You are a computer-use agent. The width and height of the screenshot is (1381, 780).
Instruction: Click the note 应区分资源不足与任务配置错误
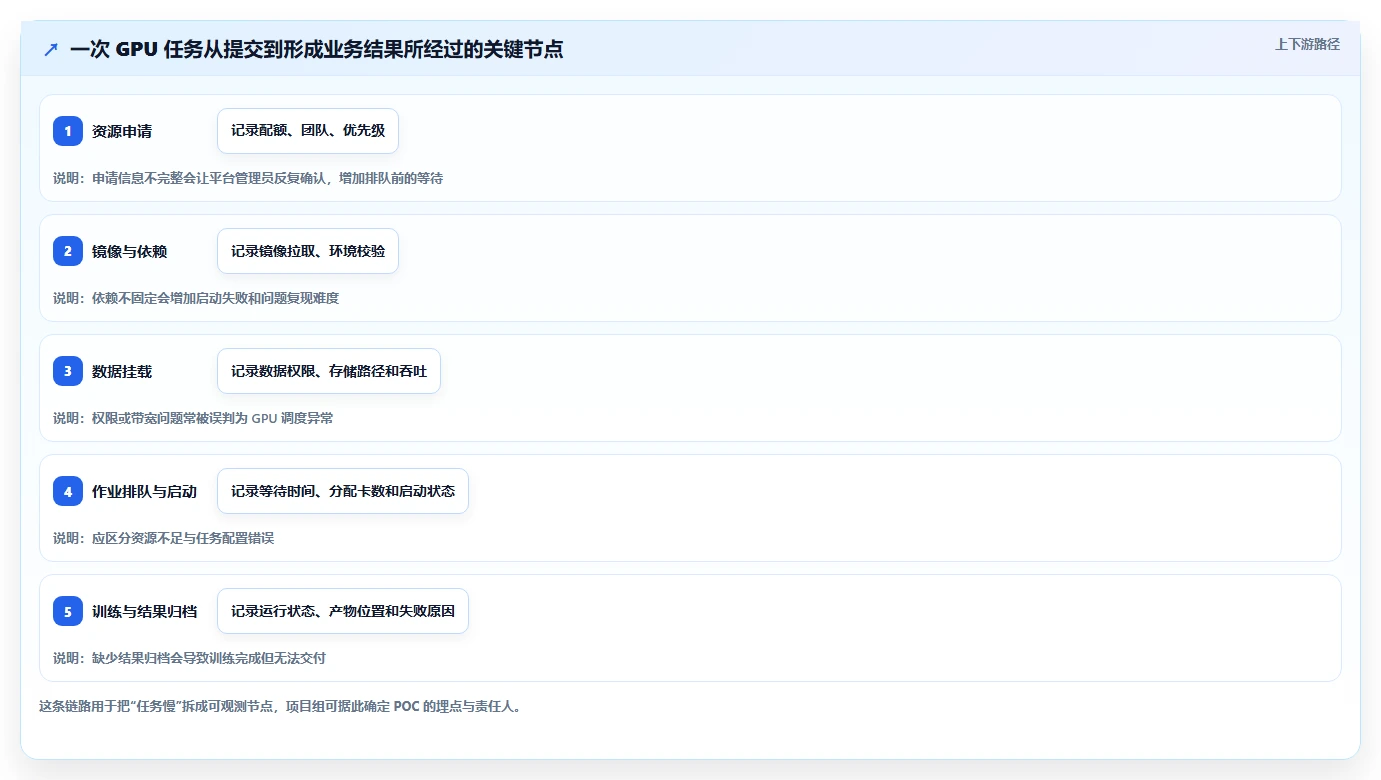click(x=164, y=538)
